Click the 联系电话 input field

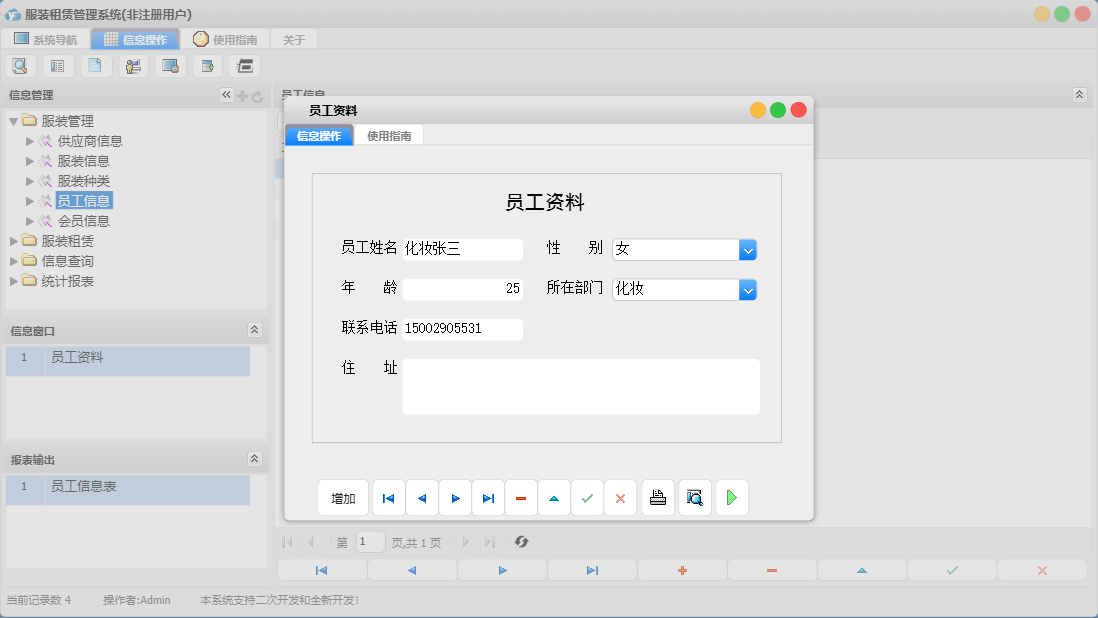tap(462, 328)
